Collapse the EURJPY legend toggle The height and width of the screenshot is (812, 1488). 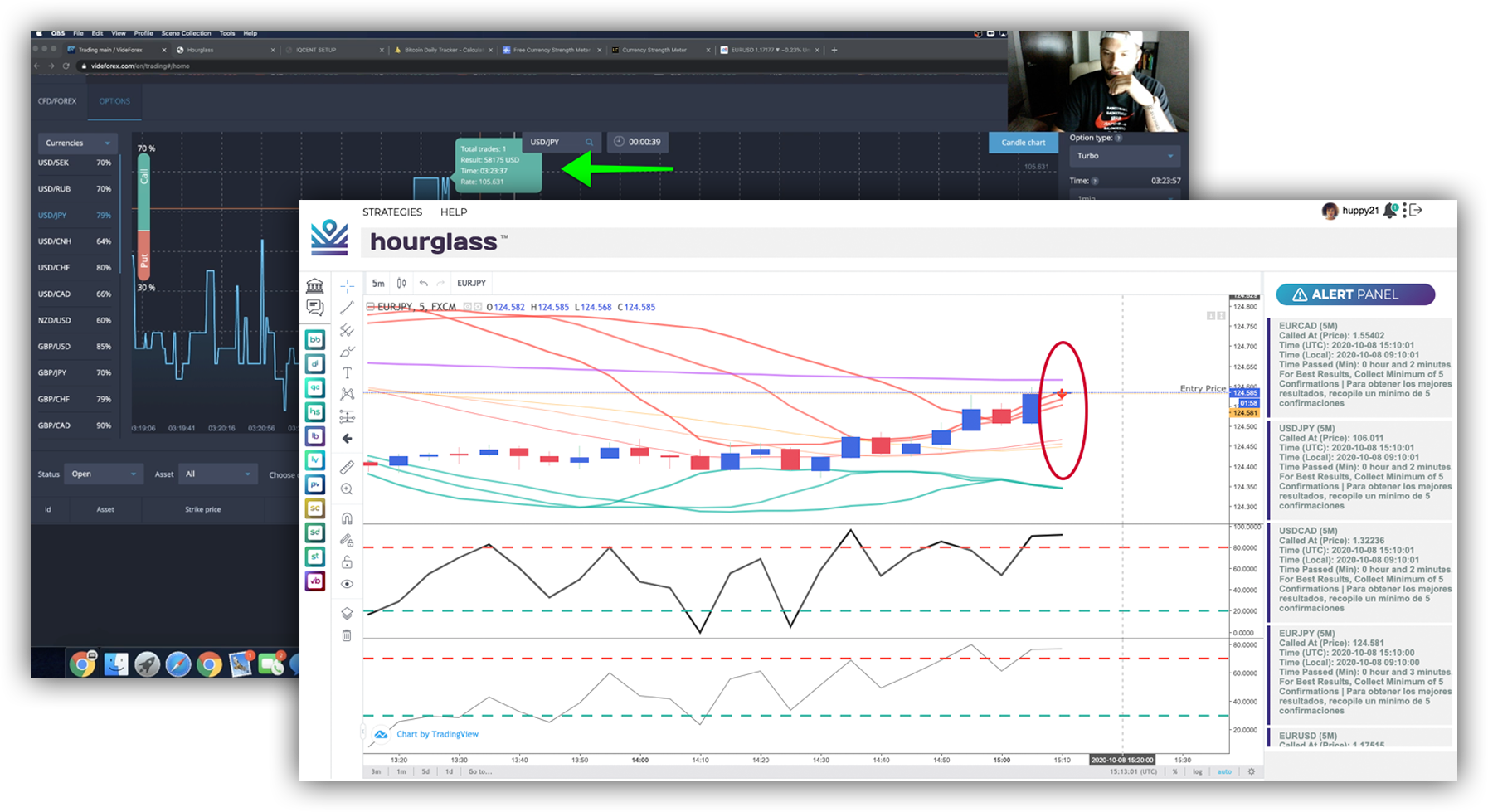coord(370,307)
